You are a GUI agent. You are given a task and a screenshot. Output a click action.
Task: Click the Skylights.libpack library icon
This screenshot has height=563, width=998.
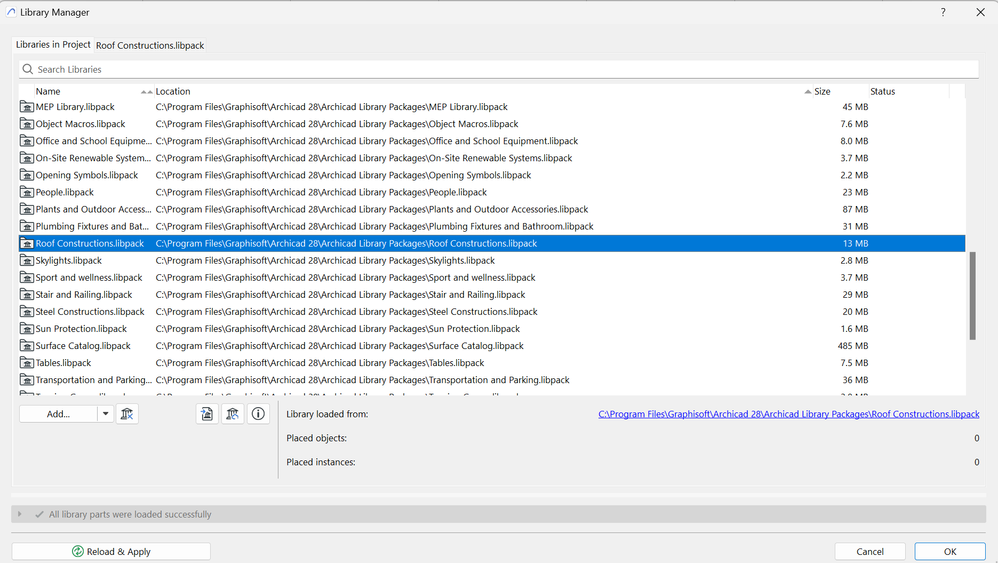pos(27,261)
